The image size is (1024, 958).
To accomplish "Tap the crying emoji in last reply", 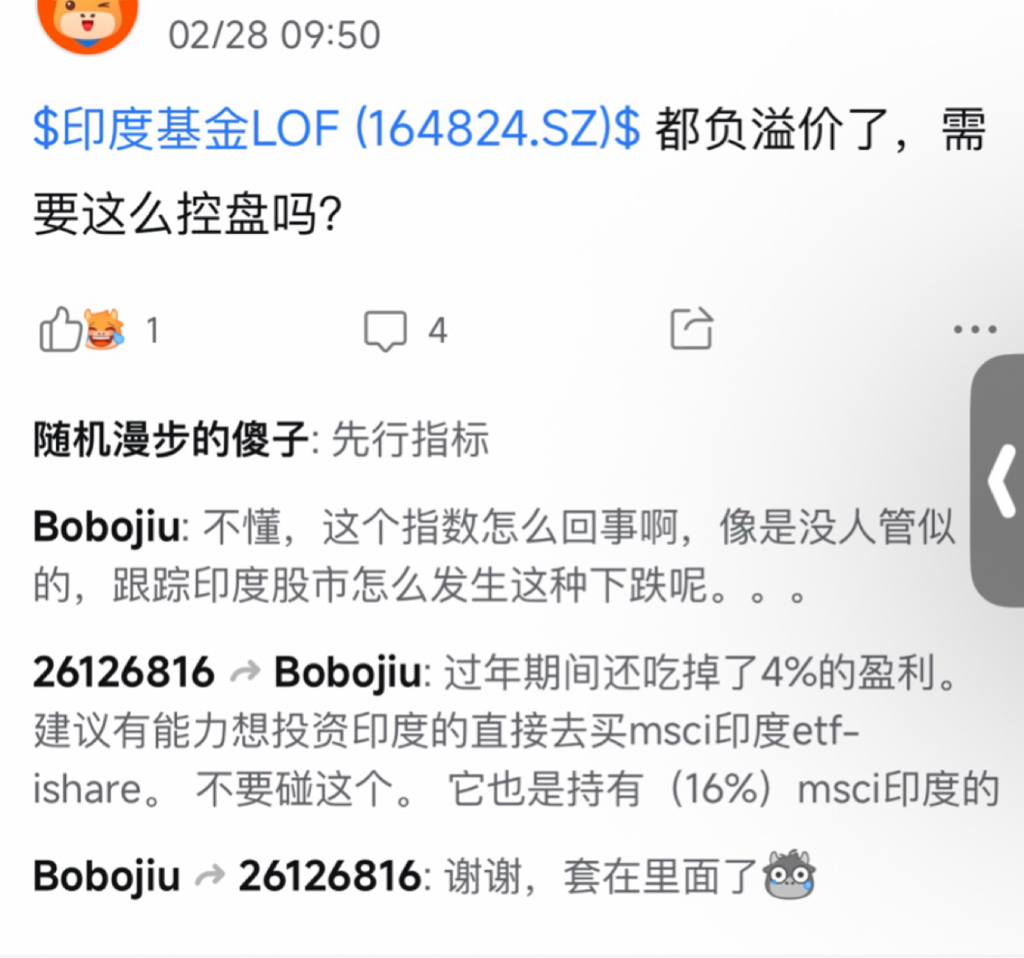I will (790, 875).
